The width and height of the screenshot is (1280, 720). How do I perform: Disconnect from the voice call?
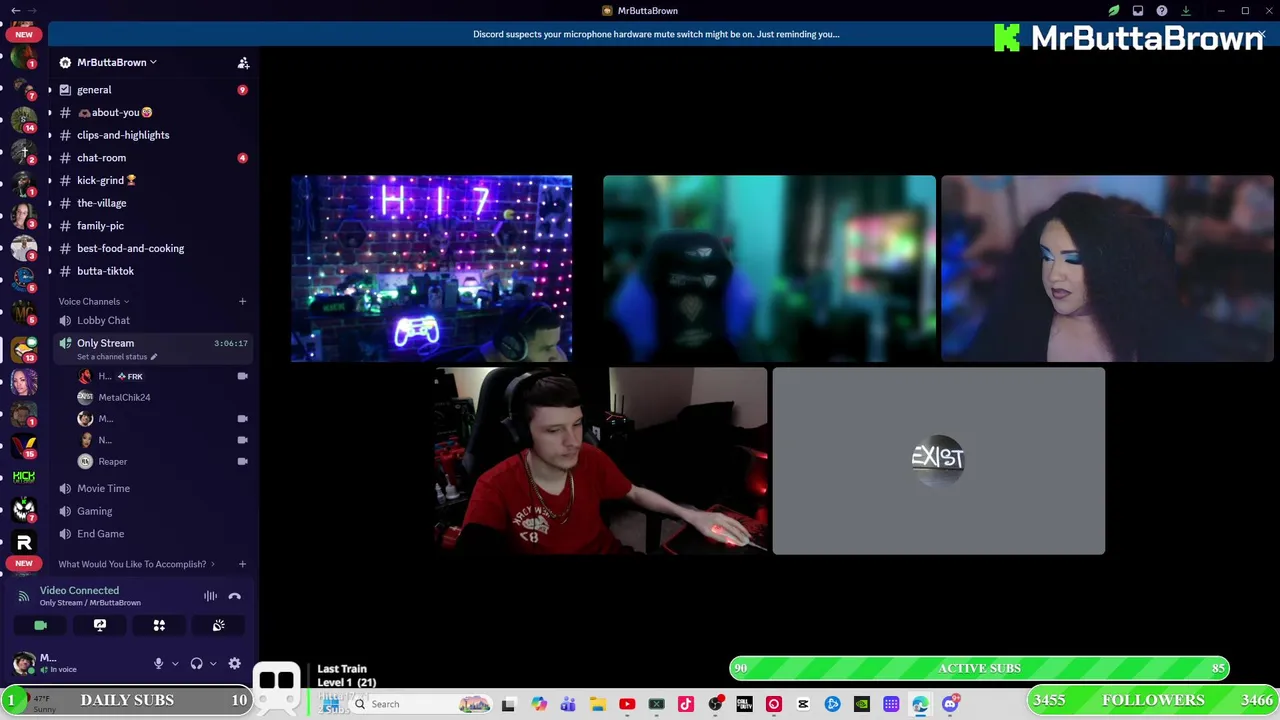(x=234, y=596)
